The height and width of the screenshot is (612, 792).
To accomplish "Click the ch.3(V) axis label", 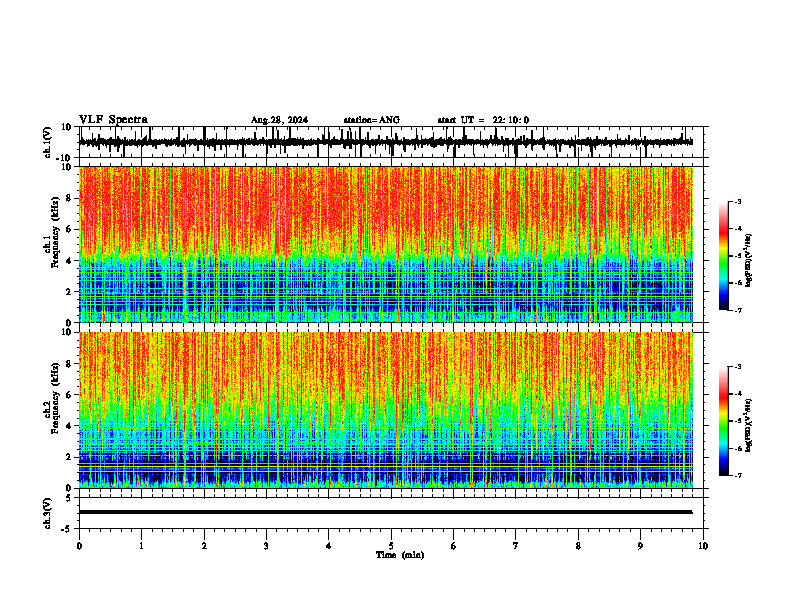I will [x=48, y=513].
